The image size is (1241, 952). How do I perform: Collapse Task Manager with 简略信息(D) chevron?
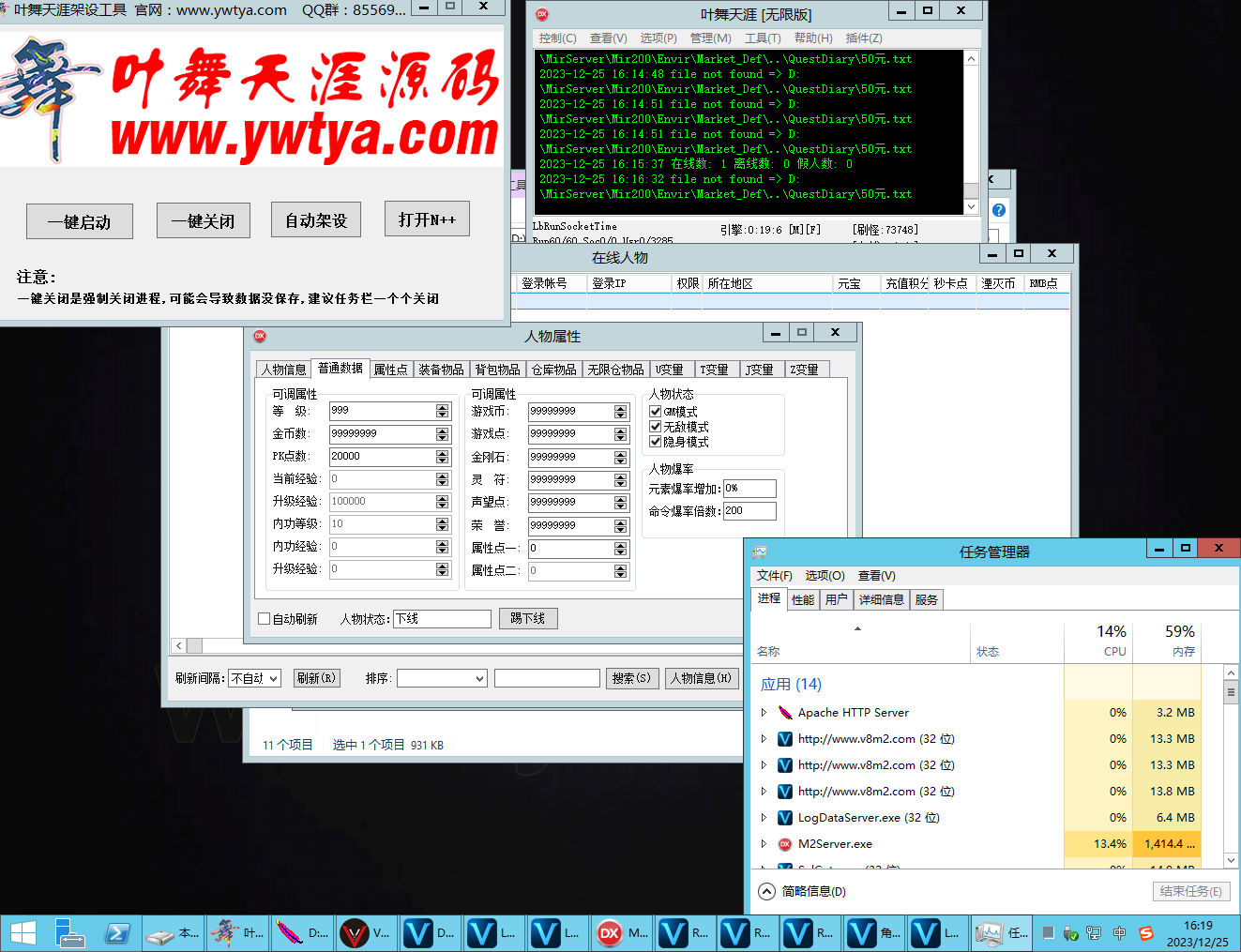pos(766,891)
